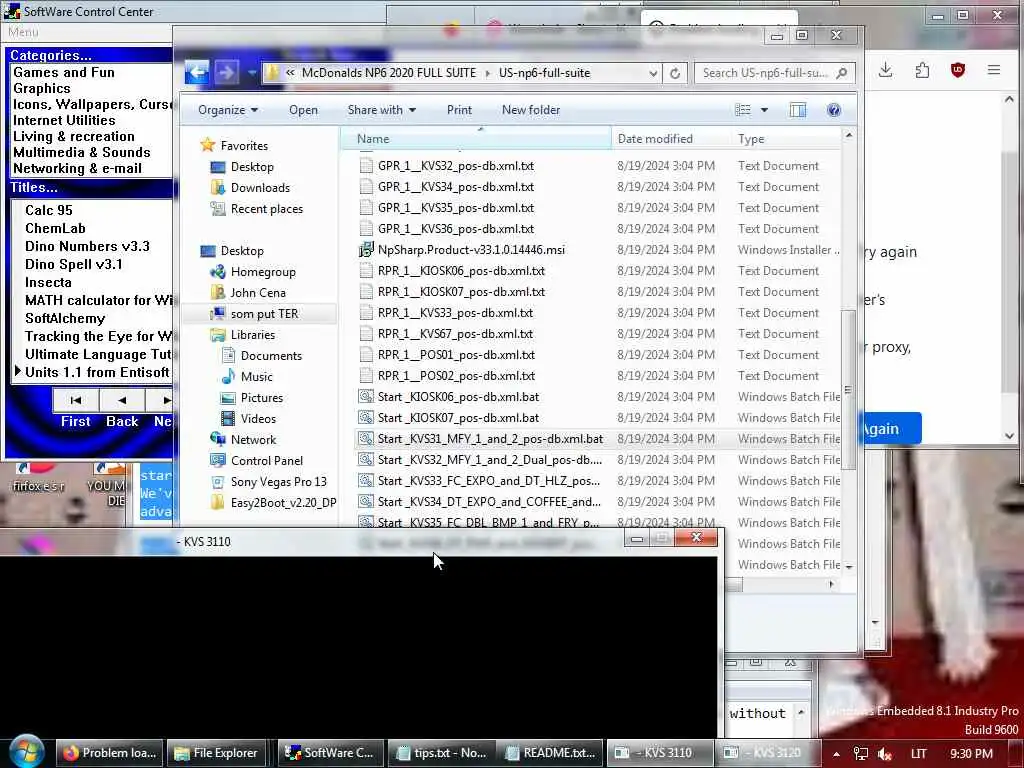Select Favorites in navigation pane

coord(244,146)
